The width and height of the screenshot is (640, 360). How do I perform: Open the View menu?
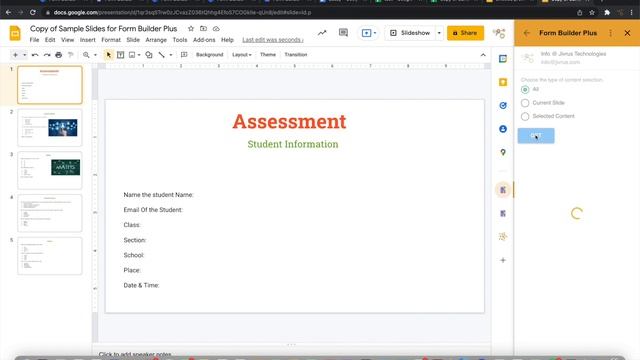[67, 40]
